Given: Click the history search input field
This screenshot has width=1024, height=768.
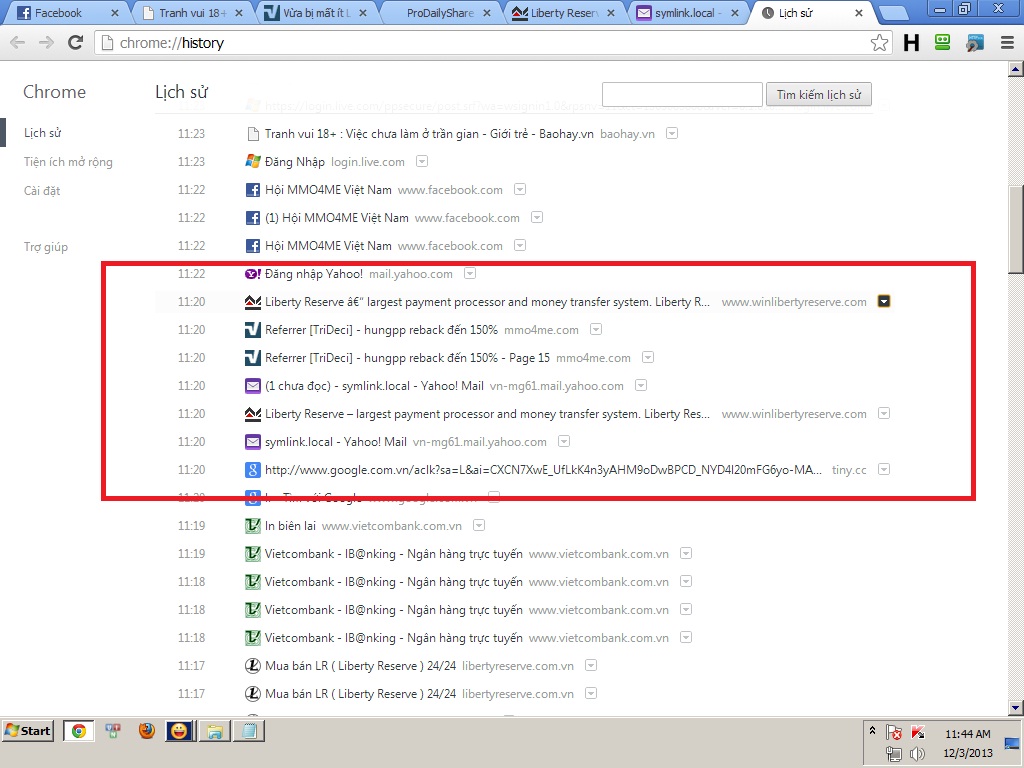Looking at the screenshot, I should click(x=682, y=95).
